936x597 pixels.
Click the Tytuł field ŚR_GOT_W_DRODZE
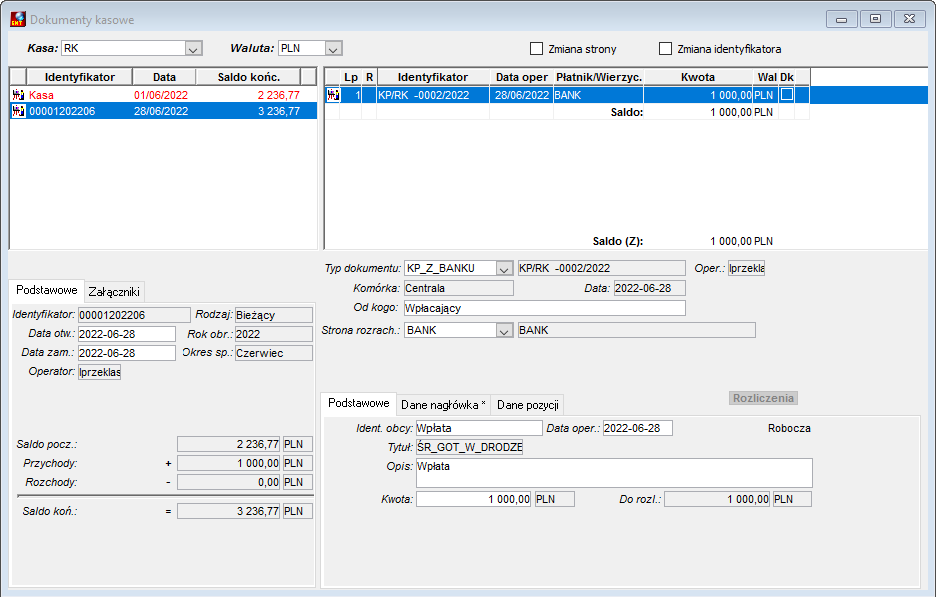coord(469,447)
